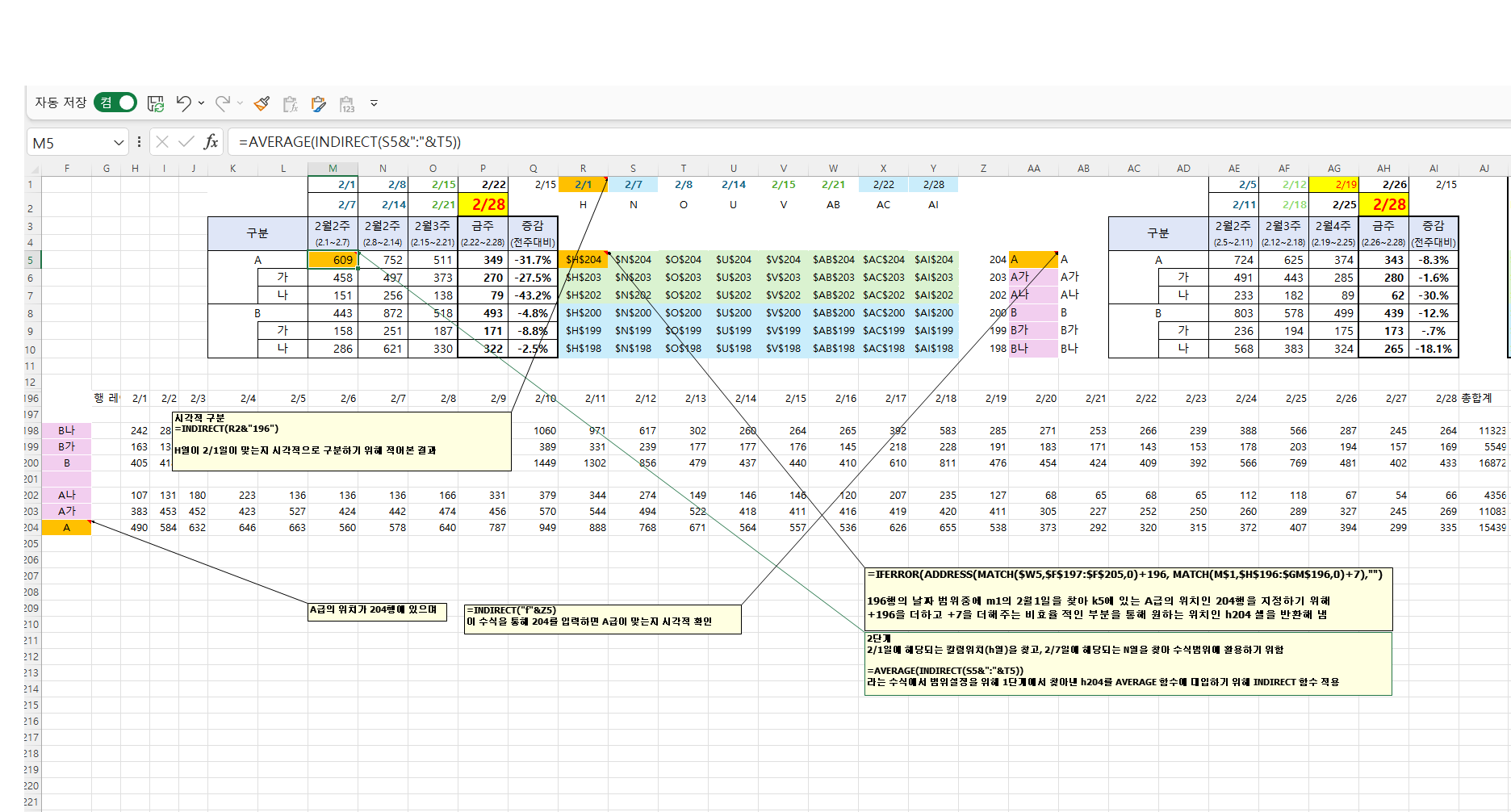This screenshot has height=812, width=1511.
Task: Select the 2단계 note box
Action: pos(1128,663)
